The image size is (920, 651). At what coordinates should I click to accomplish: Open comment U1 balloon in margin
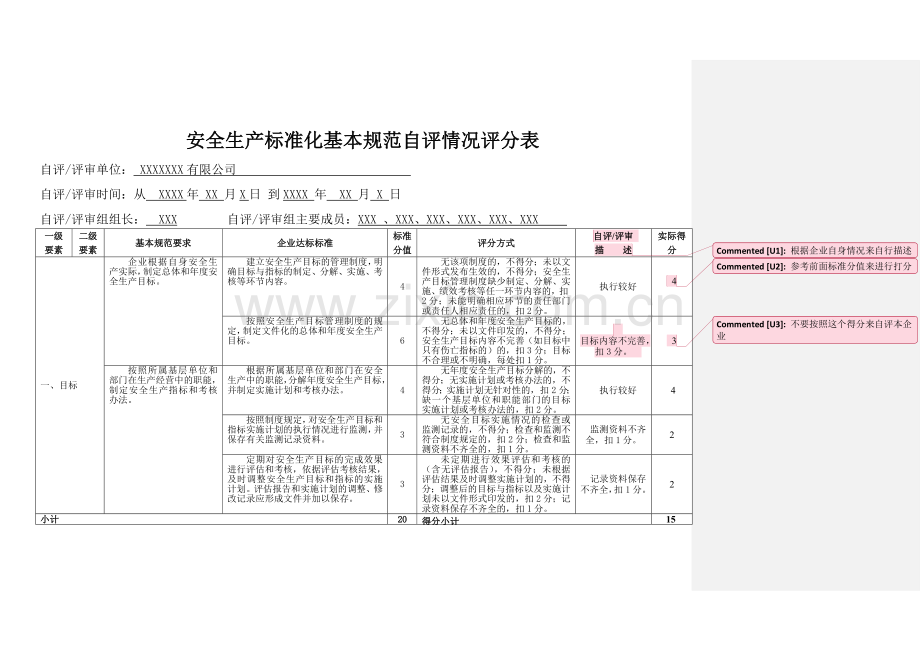815,250
